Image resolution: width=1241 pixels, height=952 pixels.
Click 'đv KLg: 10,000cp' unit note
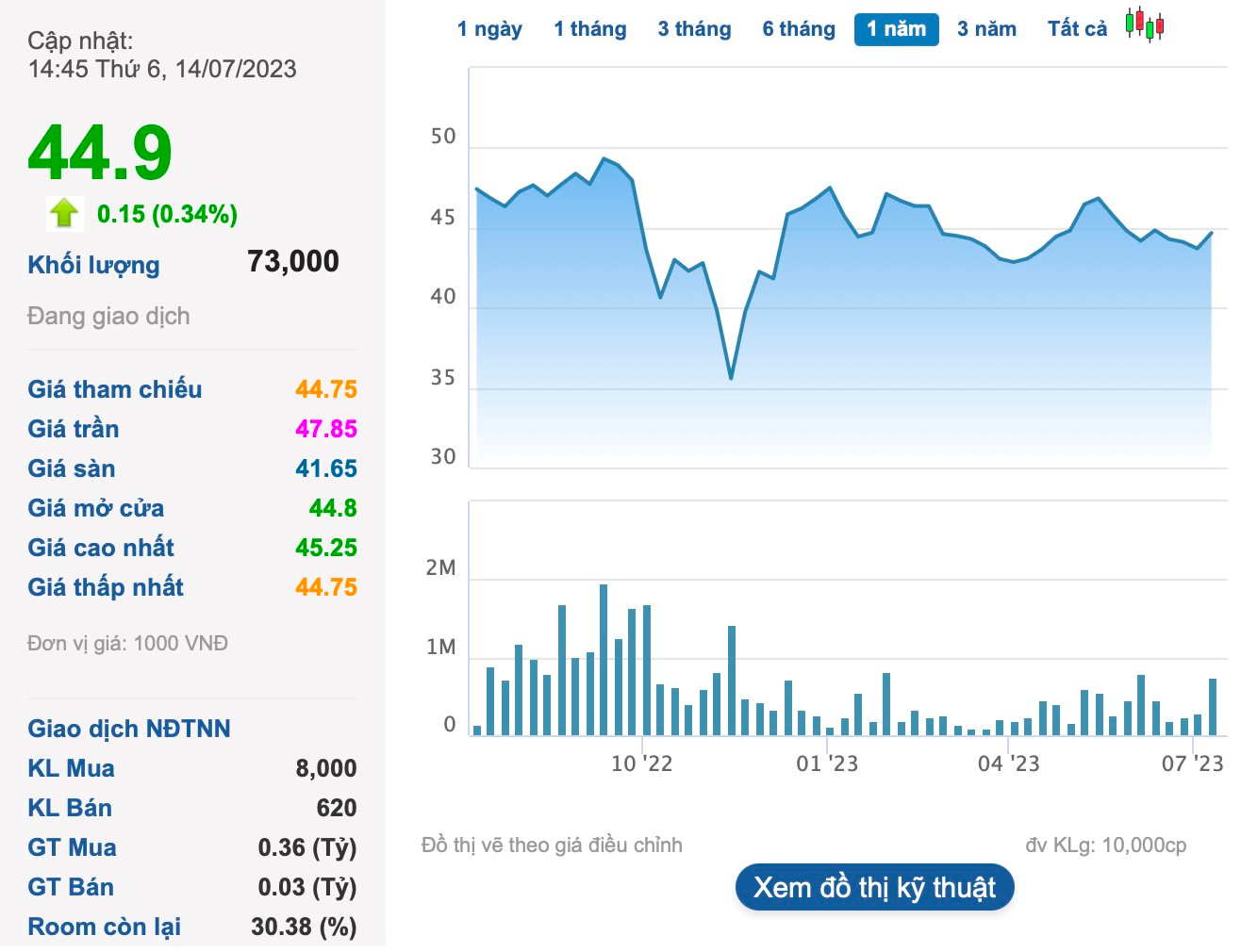[1106, 845]
